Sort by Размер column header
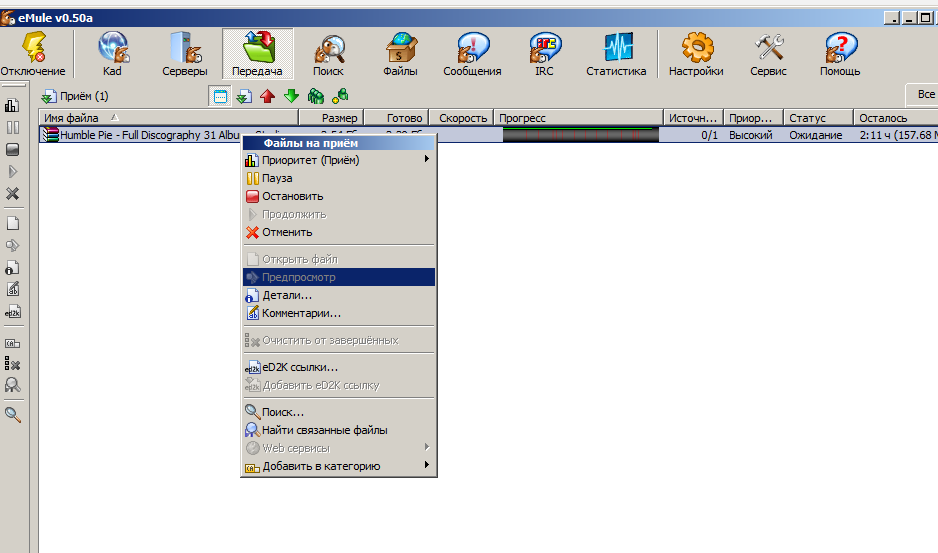 click(x=331, y=118)
